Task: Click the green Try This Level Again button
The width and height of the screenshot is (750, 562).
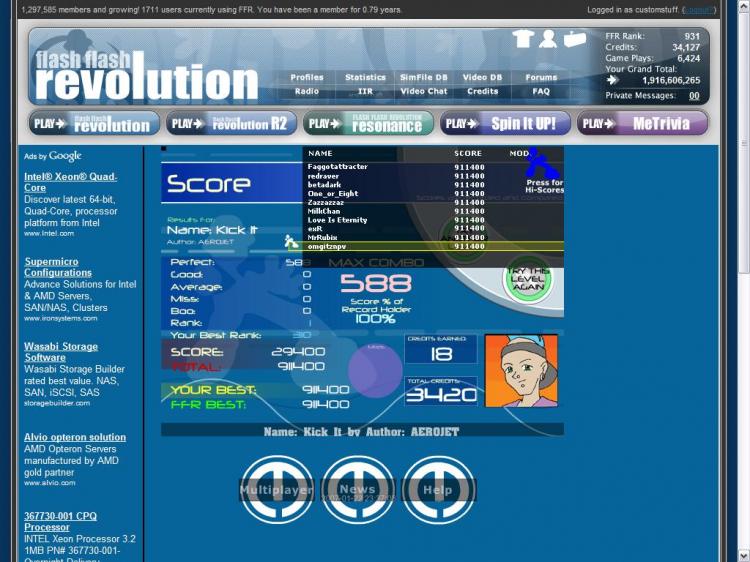Action: coord(527,278)
